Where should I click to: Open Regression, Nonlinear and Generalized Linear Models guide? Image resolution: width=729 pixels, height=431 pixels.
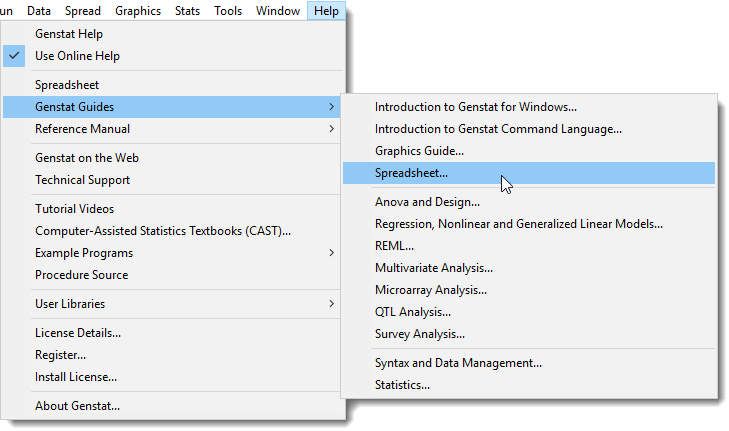pos(529,224)
